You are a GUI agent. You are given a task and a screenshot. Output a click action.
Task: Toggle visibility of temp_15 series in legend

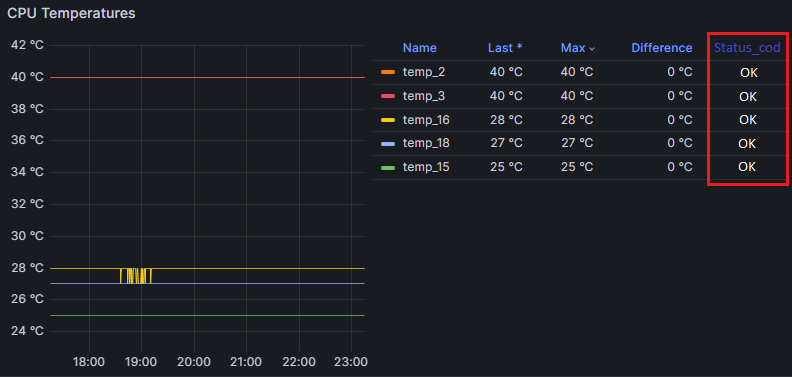pyautogui.click(x=426, y=167)
